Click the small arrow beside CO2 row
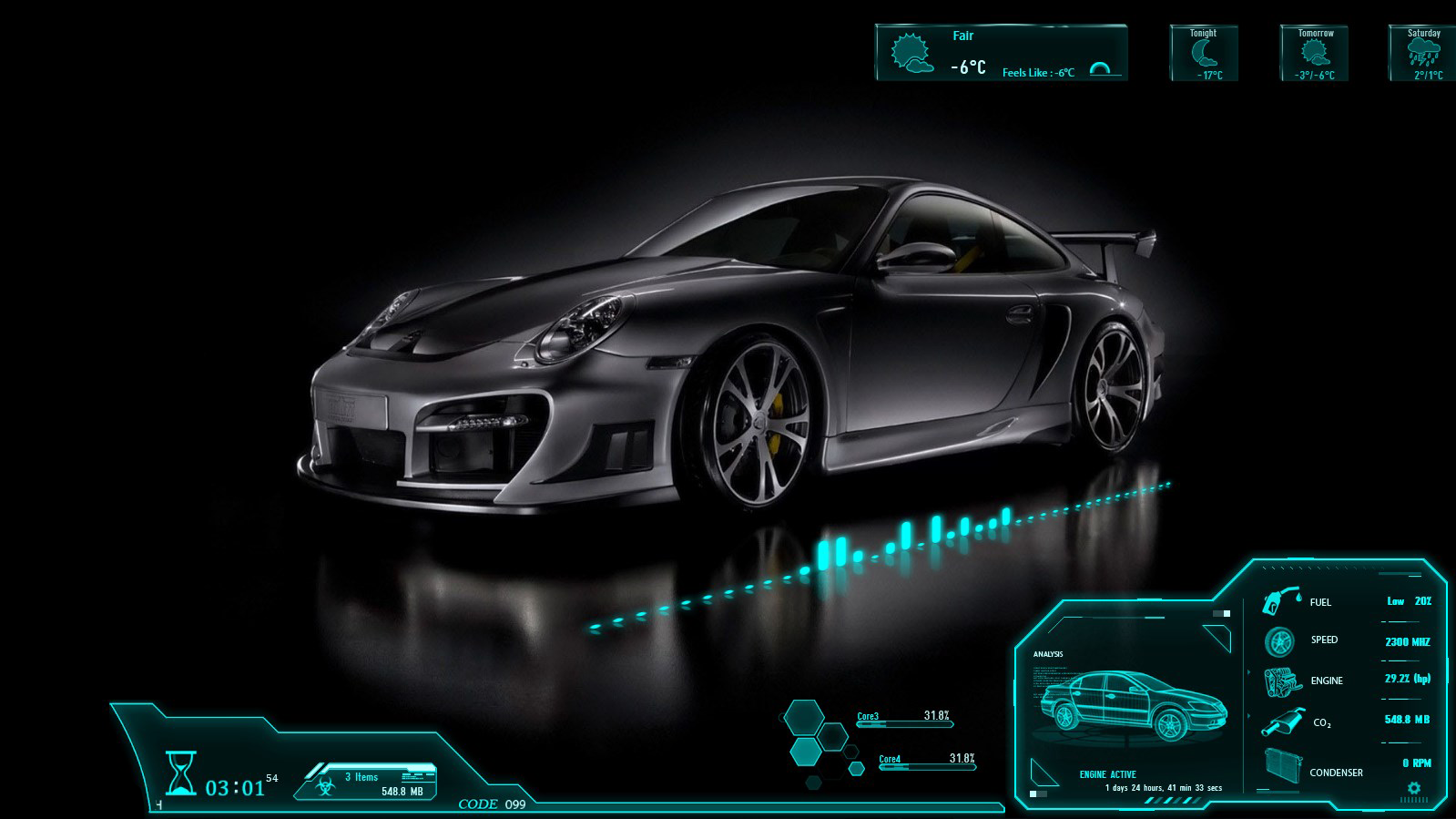Screen dimensions: 1456x819 click(1248, 716)
